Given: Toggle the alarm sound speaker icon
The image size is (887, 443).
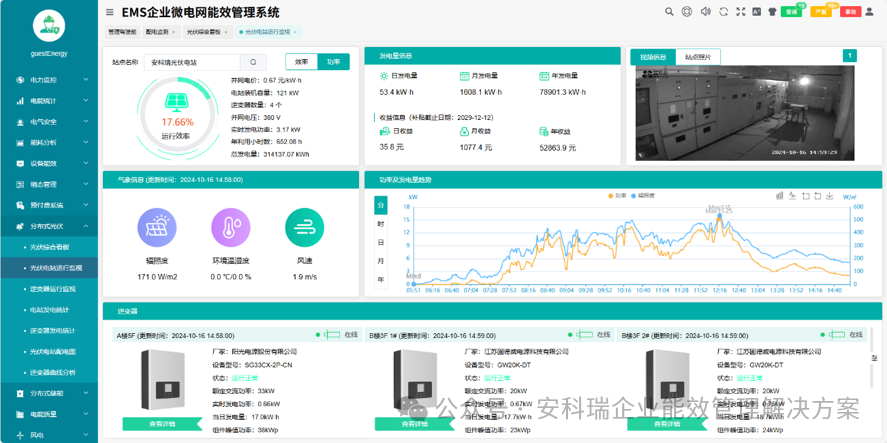Looking at the screenshot, I should (705, 11).
